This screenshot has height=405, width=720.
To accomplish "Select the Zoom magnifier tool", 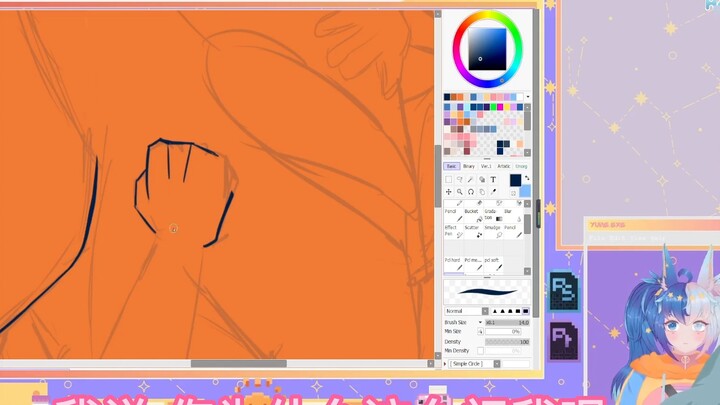I will click(x=460, y=192).
